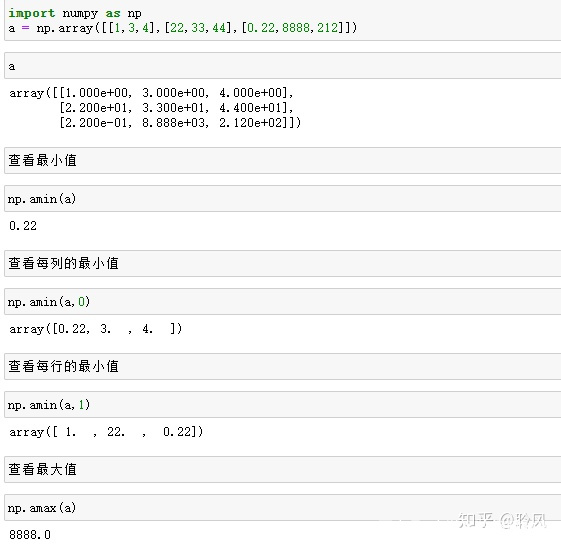This screenshot has height=544, width=561.
Task: Click the 'a = np.array' code line
Action: tap(182, 28)
